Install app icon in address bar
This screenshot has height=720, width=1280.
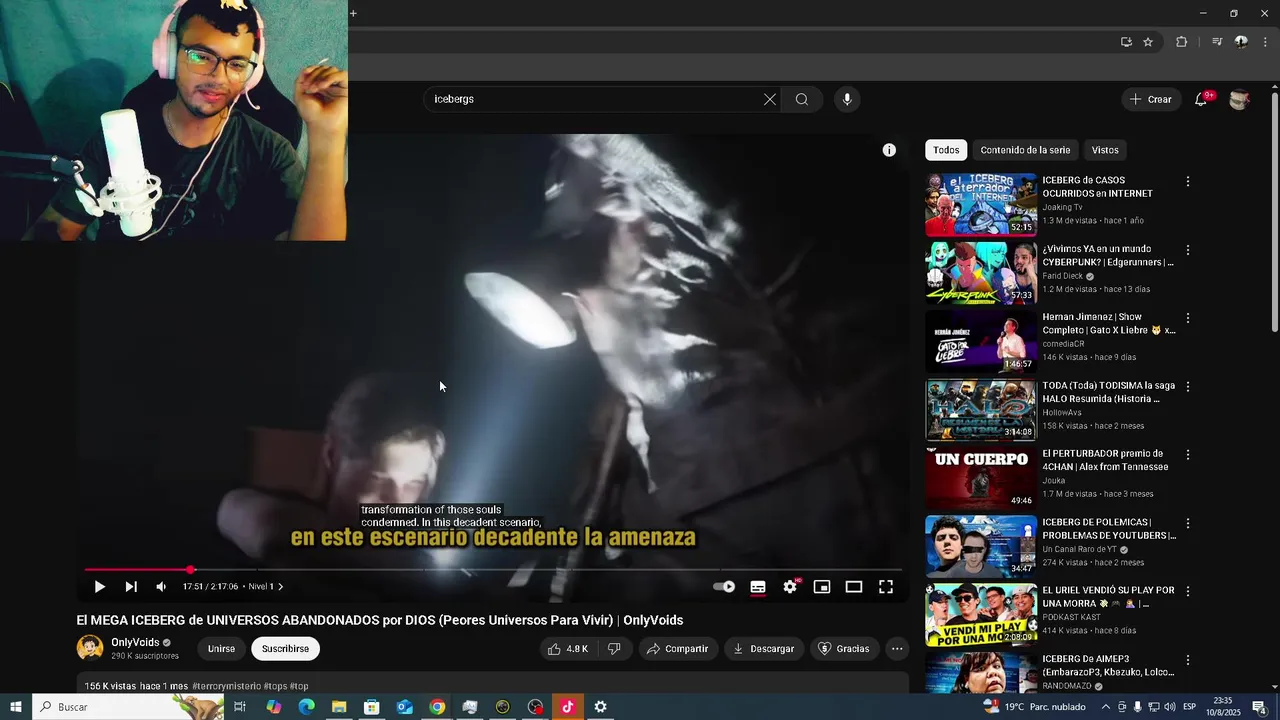click(x=1126, y=42)
